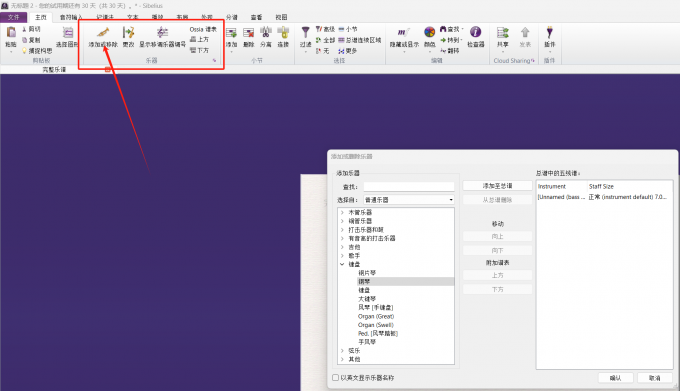680x391 pixels.
Task: Open the 文件 file tab
Action: pyautogui.click(x=13, y=17)
